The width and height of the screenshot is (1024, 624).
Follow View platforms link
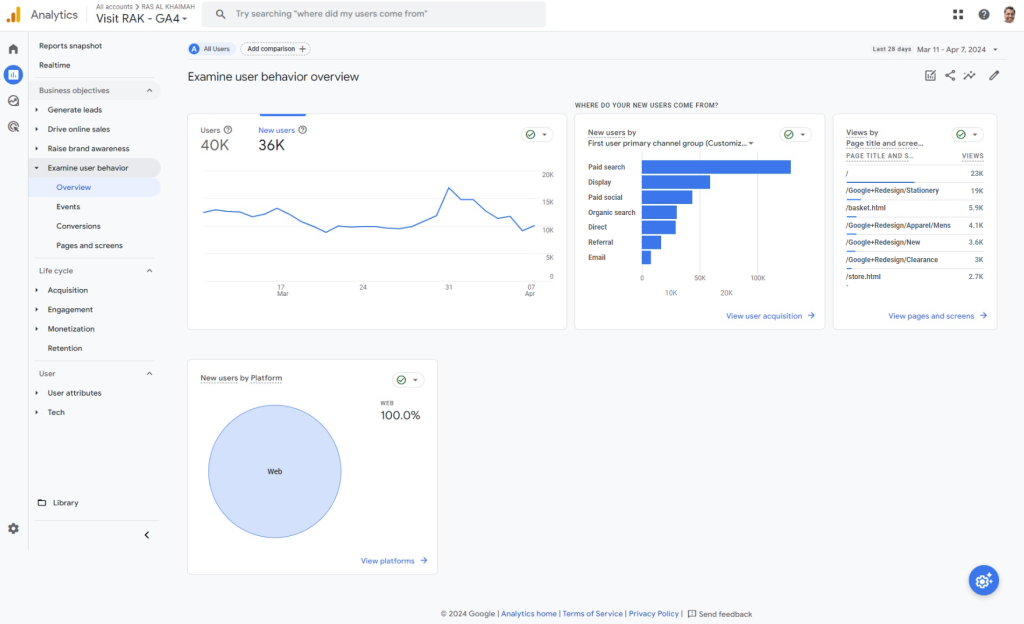[394, 561]
